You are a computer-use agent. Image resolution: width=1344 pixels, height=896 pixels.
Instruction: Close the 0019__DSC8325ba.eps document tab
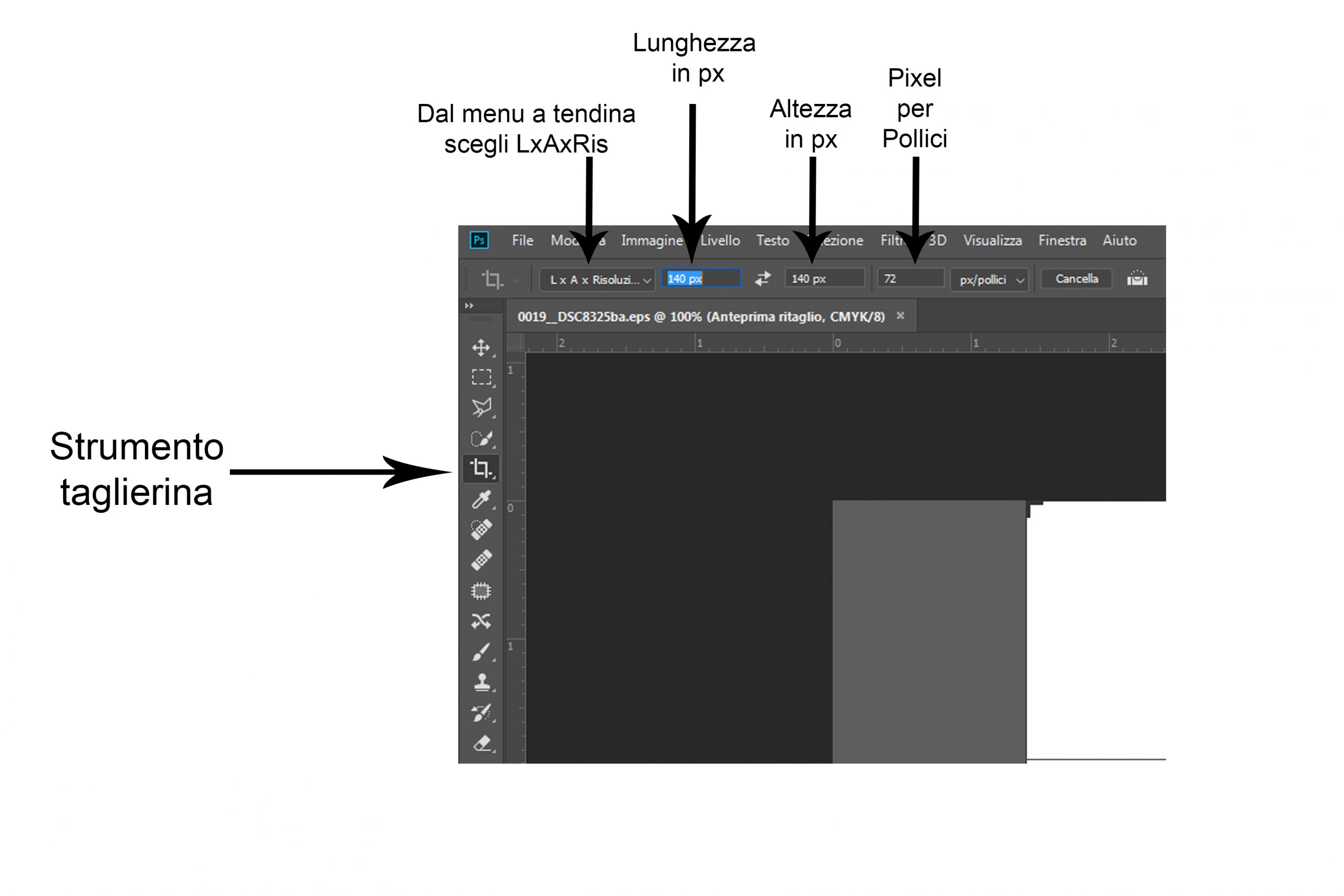click(x=900, y=315)
